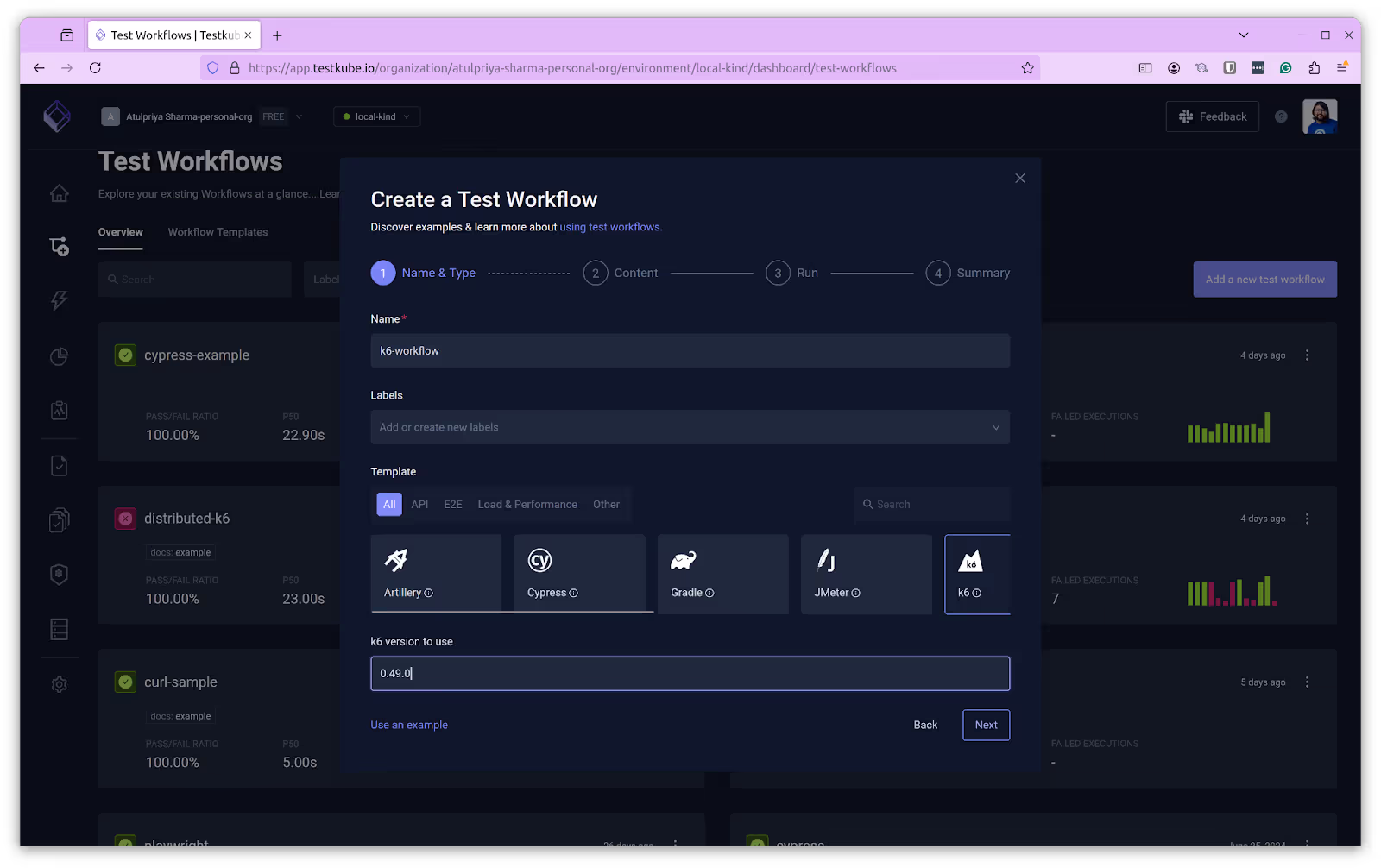The width and height of the screenshot is (1381, 868).
Task: Click the browser address bar URL
Action: [571, 68]
